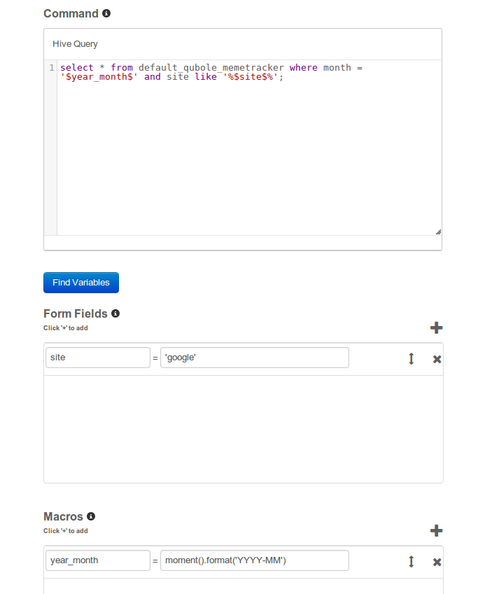
Task: Click the info icon next to Command
Action: pos(106,14)
